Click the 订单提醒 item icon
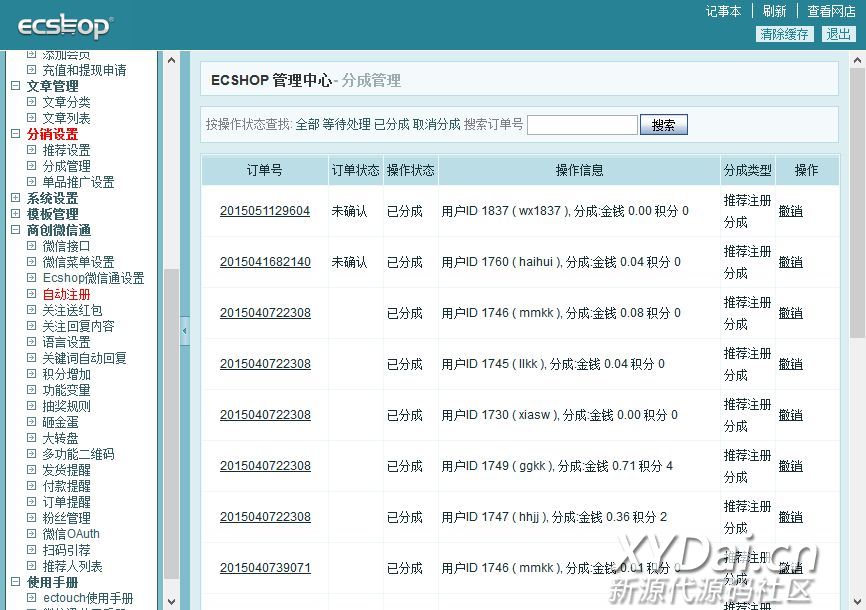Screen dimensions: 866x610 coord(31,502)
